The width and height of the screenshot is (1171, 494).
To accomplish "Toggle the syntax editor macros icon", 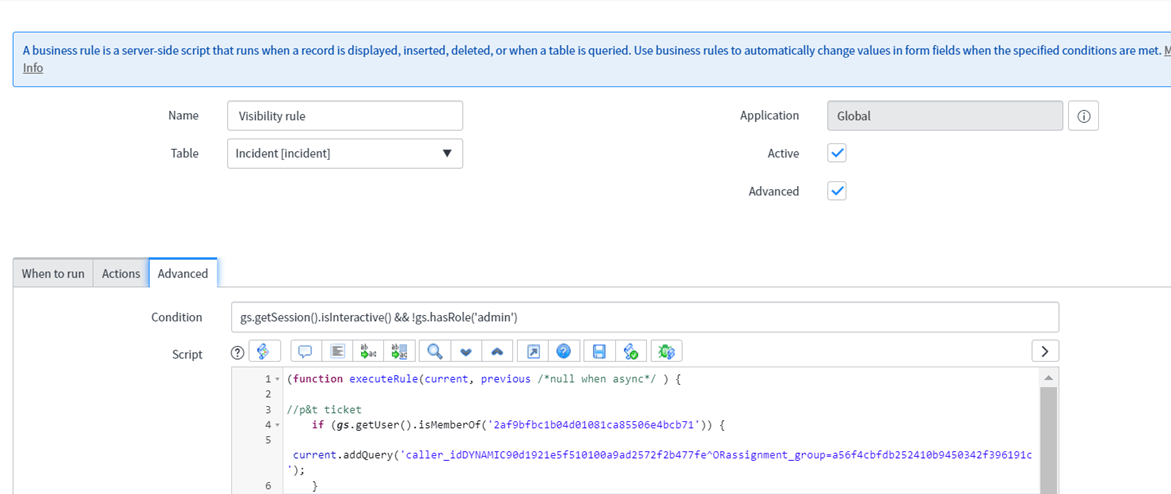I will (264, 351).
